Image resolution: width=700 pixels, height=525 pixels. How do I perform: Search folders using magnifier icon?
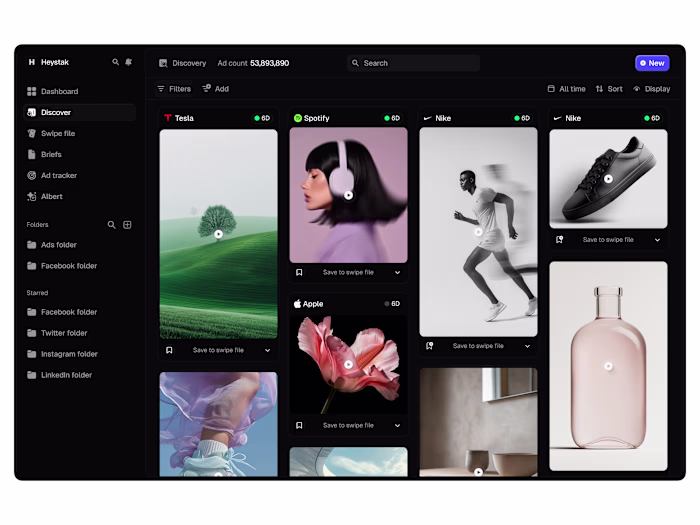click(112, 225)
